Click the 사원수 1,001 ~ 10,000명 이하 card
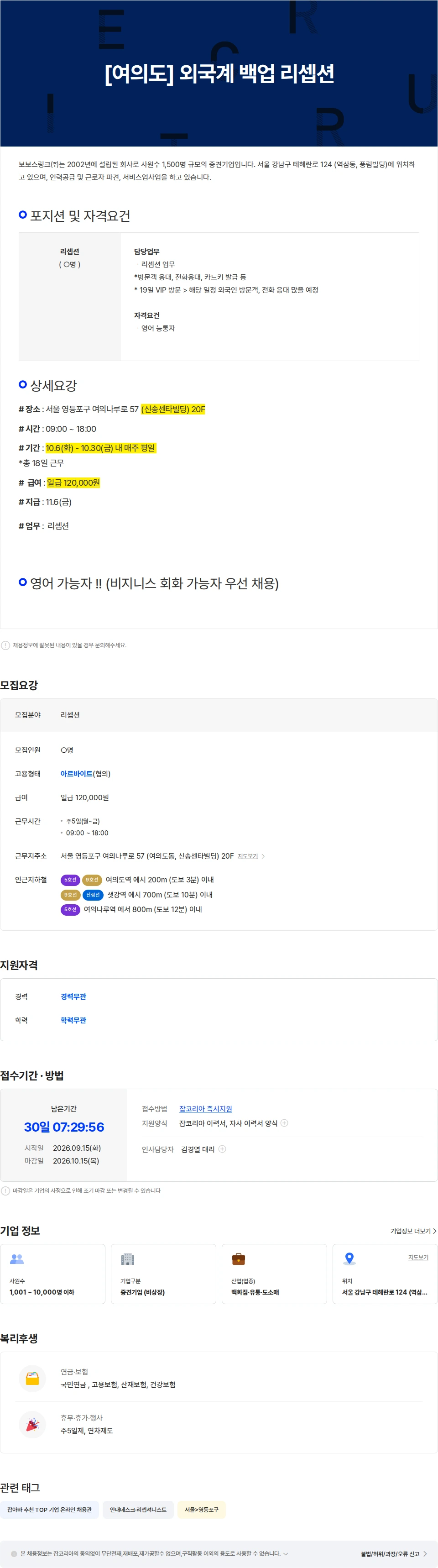Viewport: 438px width, 1568px height. point(53,1274)
